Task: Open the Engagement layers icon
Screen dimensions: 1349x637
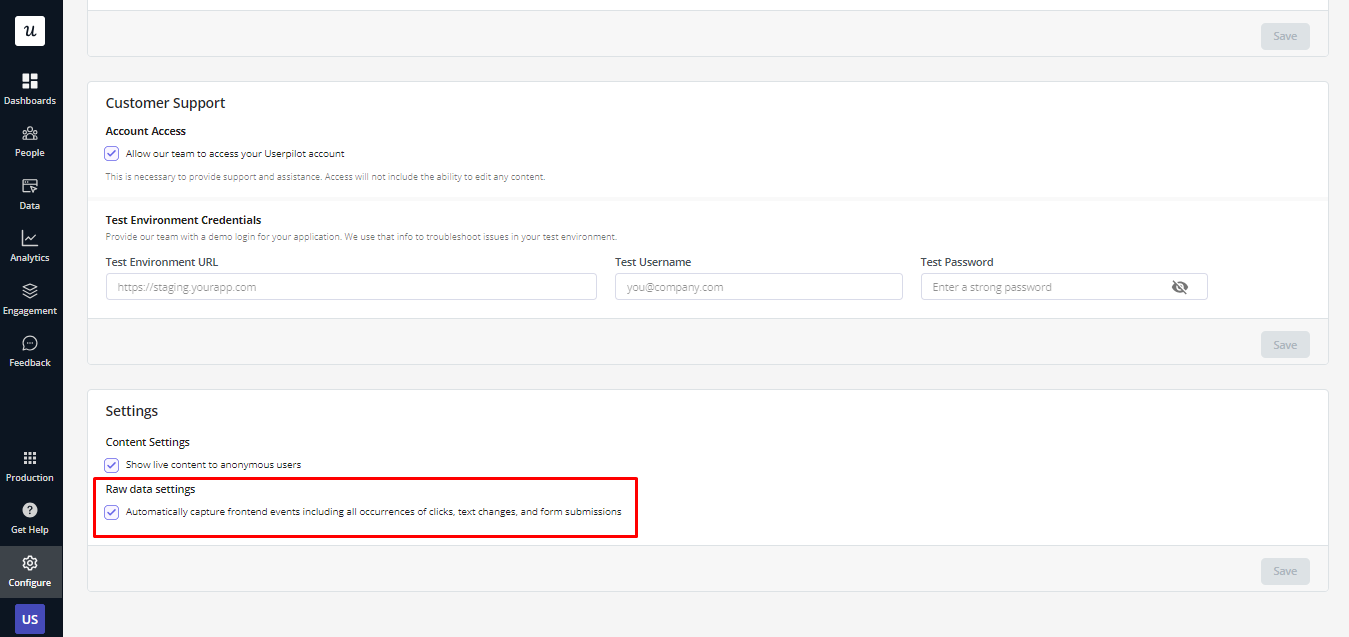Action: tap(30, 291)
